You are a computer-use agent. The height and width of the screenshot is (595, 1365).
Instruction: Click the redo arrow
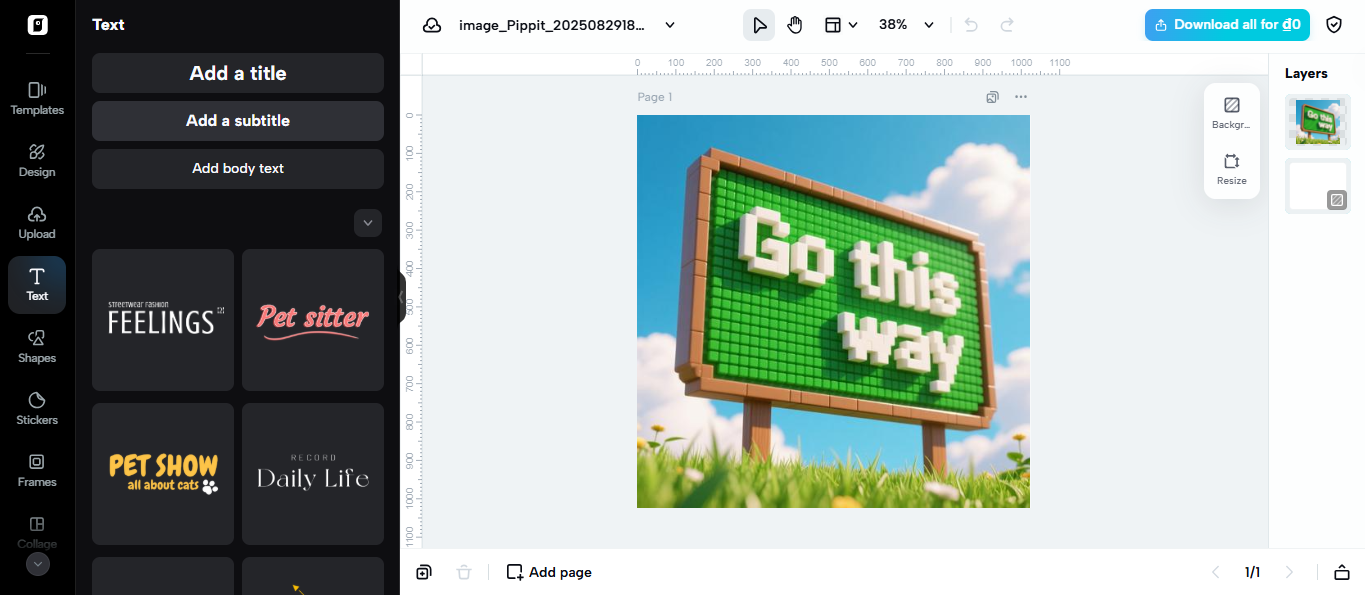click(x=1007, y=25)
